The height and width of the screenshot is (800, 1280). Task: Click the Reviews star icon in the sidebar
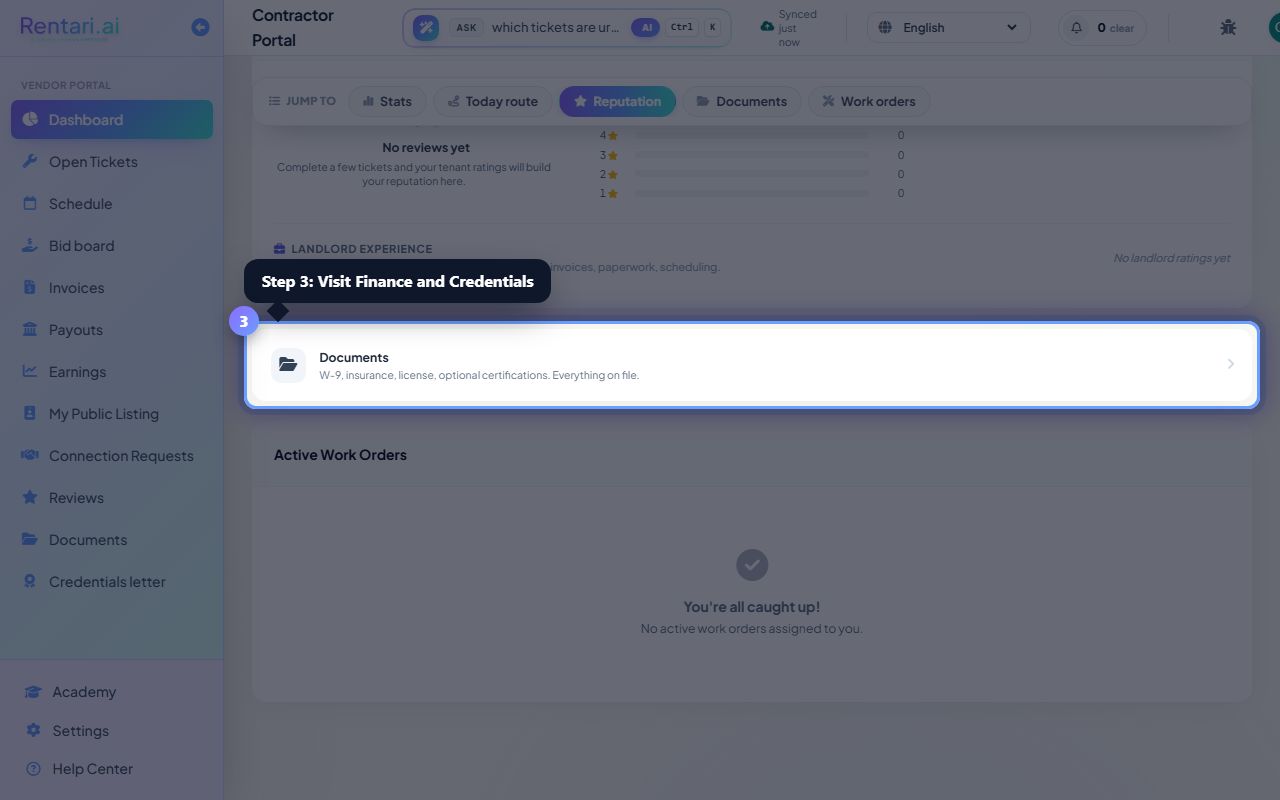click(30, 497)
